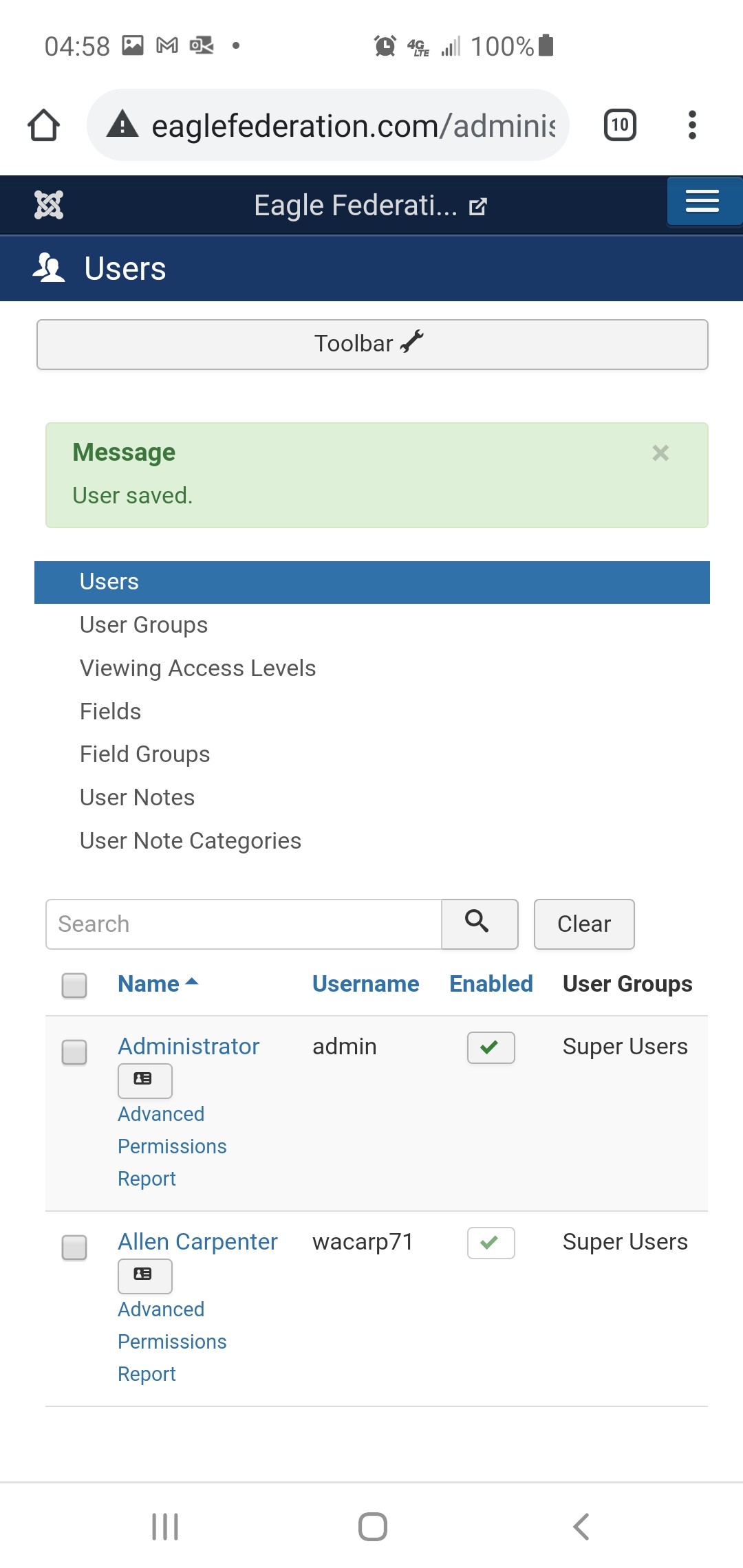Open the Administrator user note card icon
The image size is (743, 1568).
tap(144, 1080)
